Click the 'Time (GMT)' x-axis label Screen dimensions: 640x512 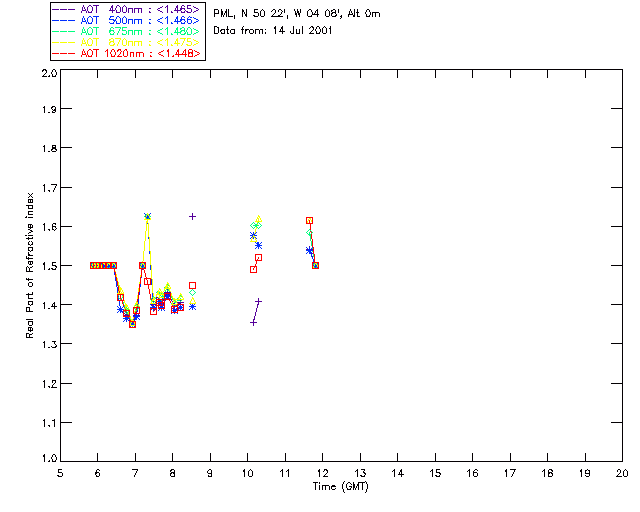point(340,486)
